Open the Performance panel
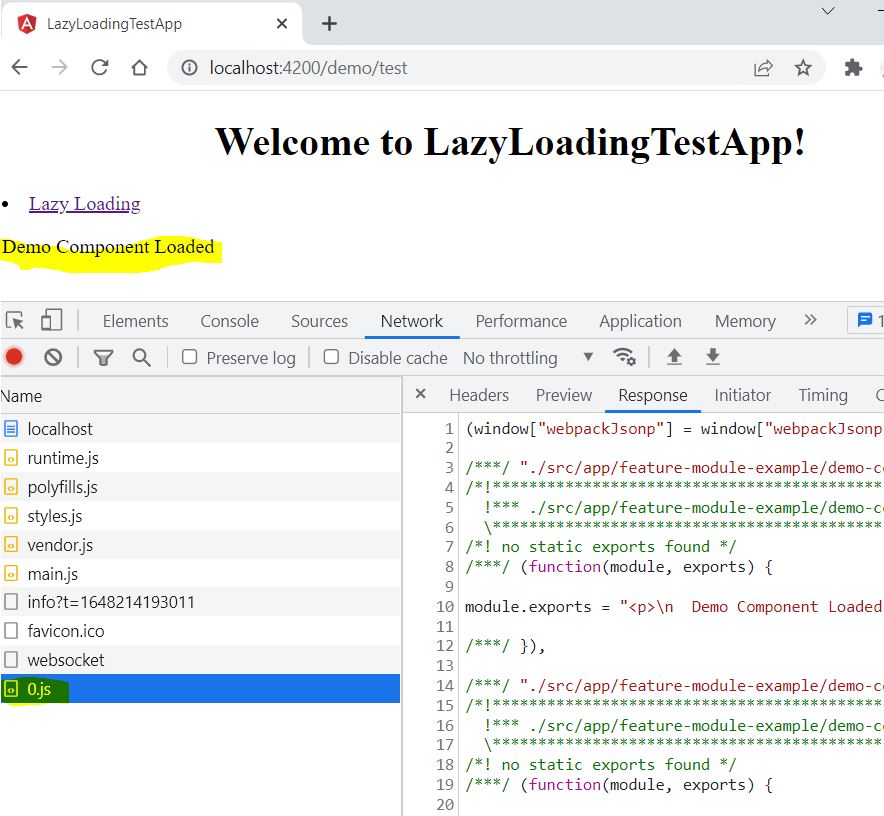 pos(521,320)
